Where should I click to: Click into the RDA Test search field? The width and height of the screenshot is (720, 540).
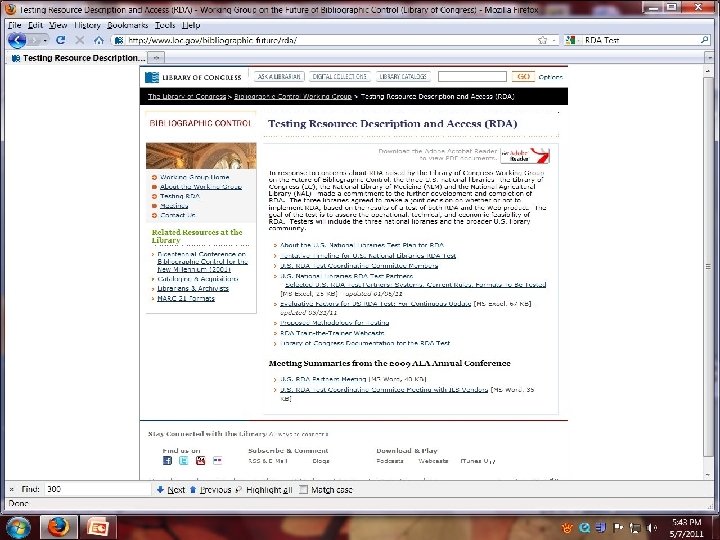640,40
